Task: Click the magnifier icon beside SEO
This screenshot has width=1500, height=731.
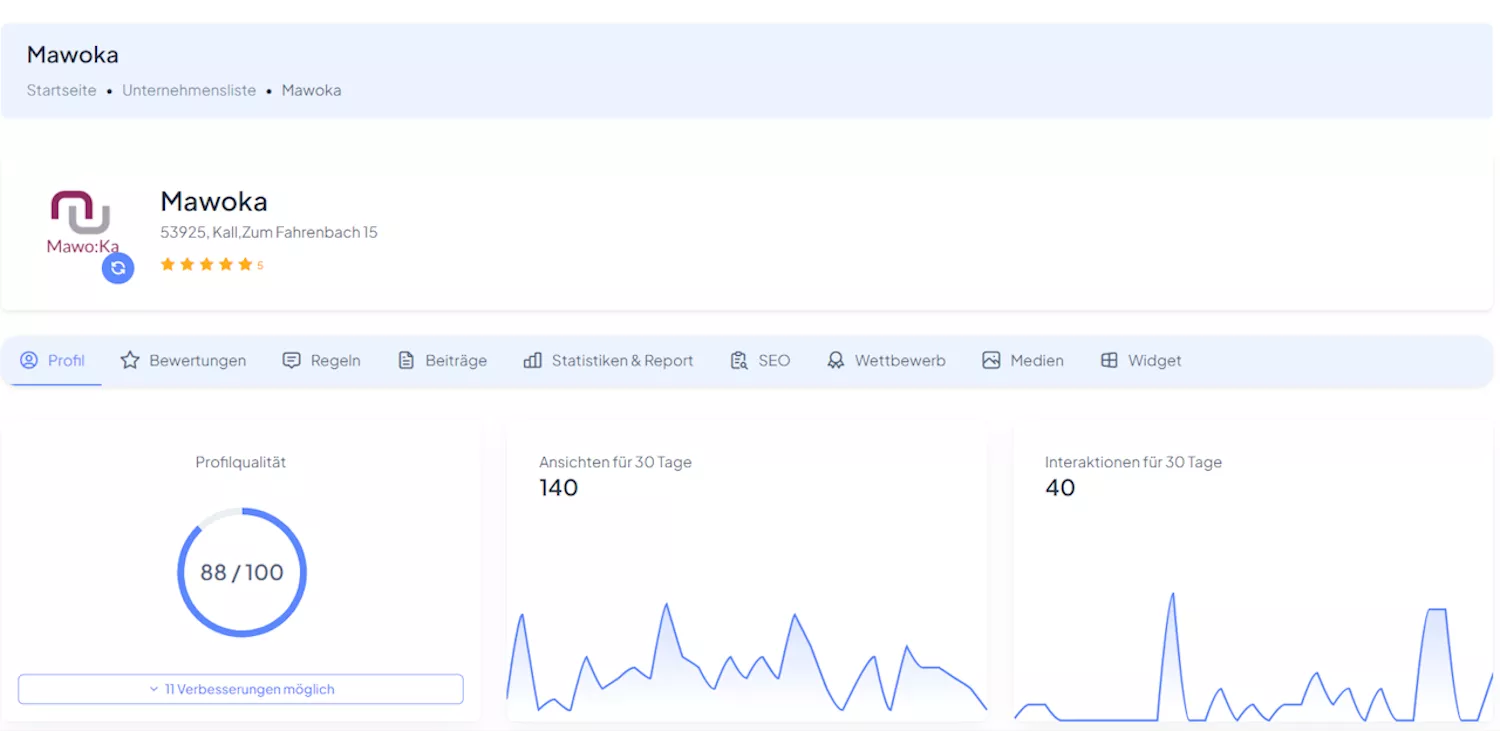Action: 738,360
